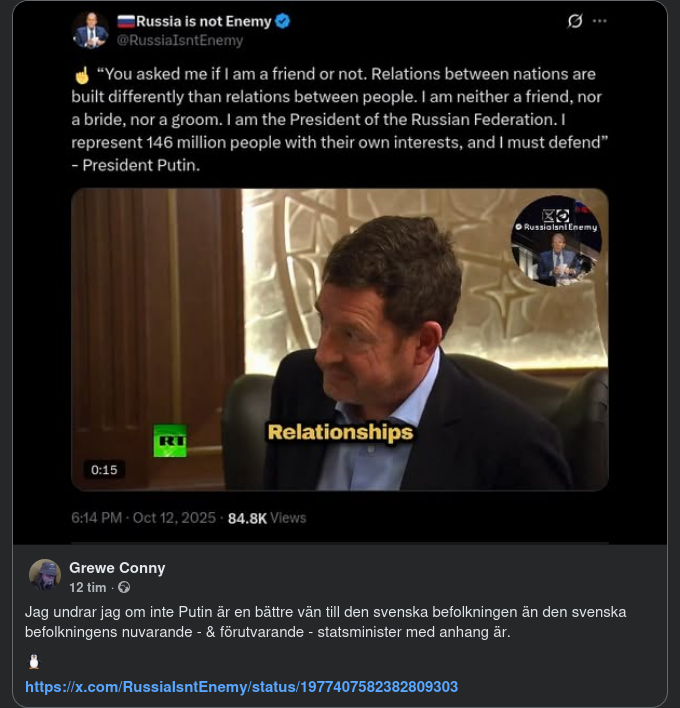Click the 0:15 video duration badge
Viewport: 680px width, 708px height.
pyautogui.click(x=104, y=469)
